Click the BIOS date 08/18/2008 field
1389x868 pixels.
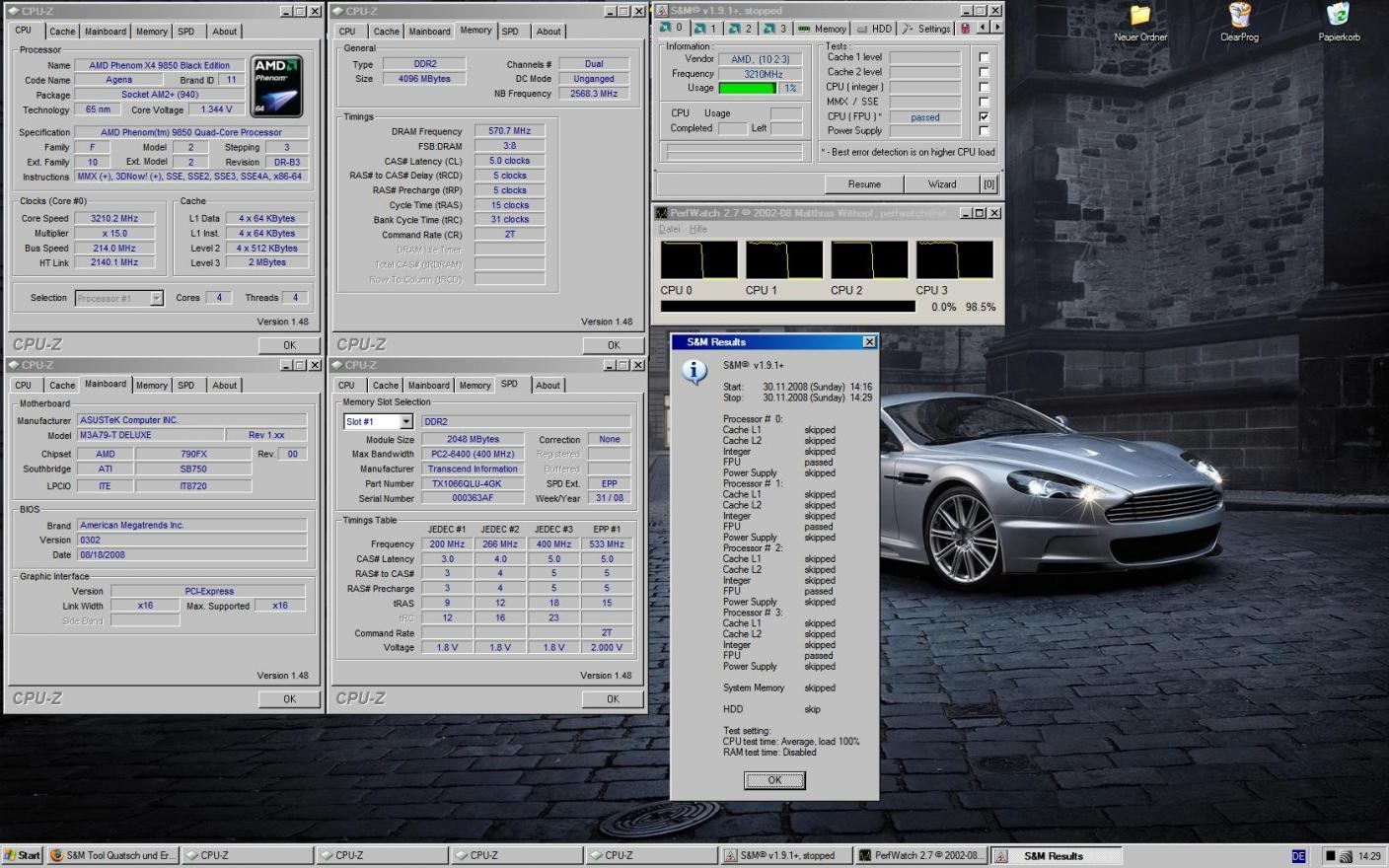tap(191, 555)
